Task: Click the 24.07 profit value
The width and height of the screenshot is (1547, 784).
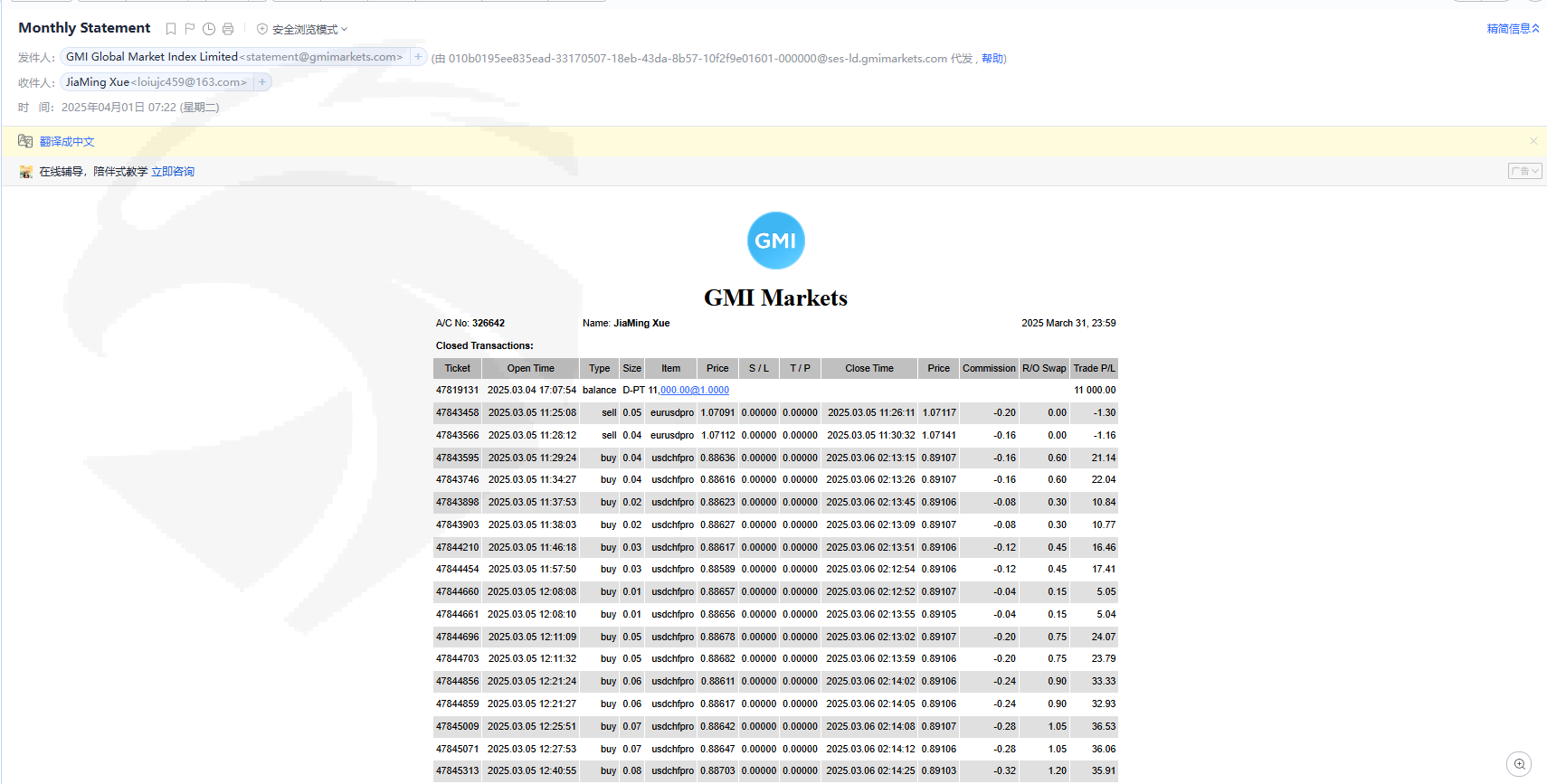Action: 1104,638
